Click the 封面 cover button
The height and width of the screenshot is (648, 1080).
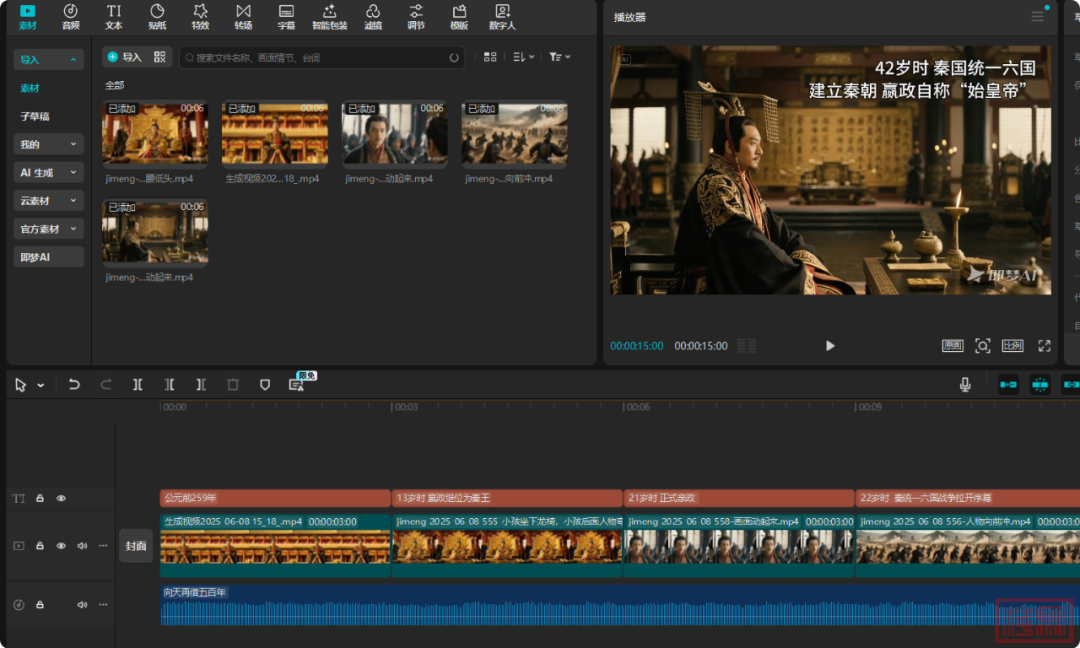[136, 545]
